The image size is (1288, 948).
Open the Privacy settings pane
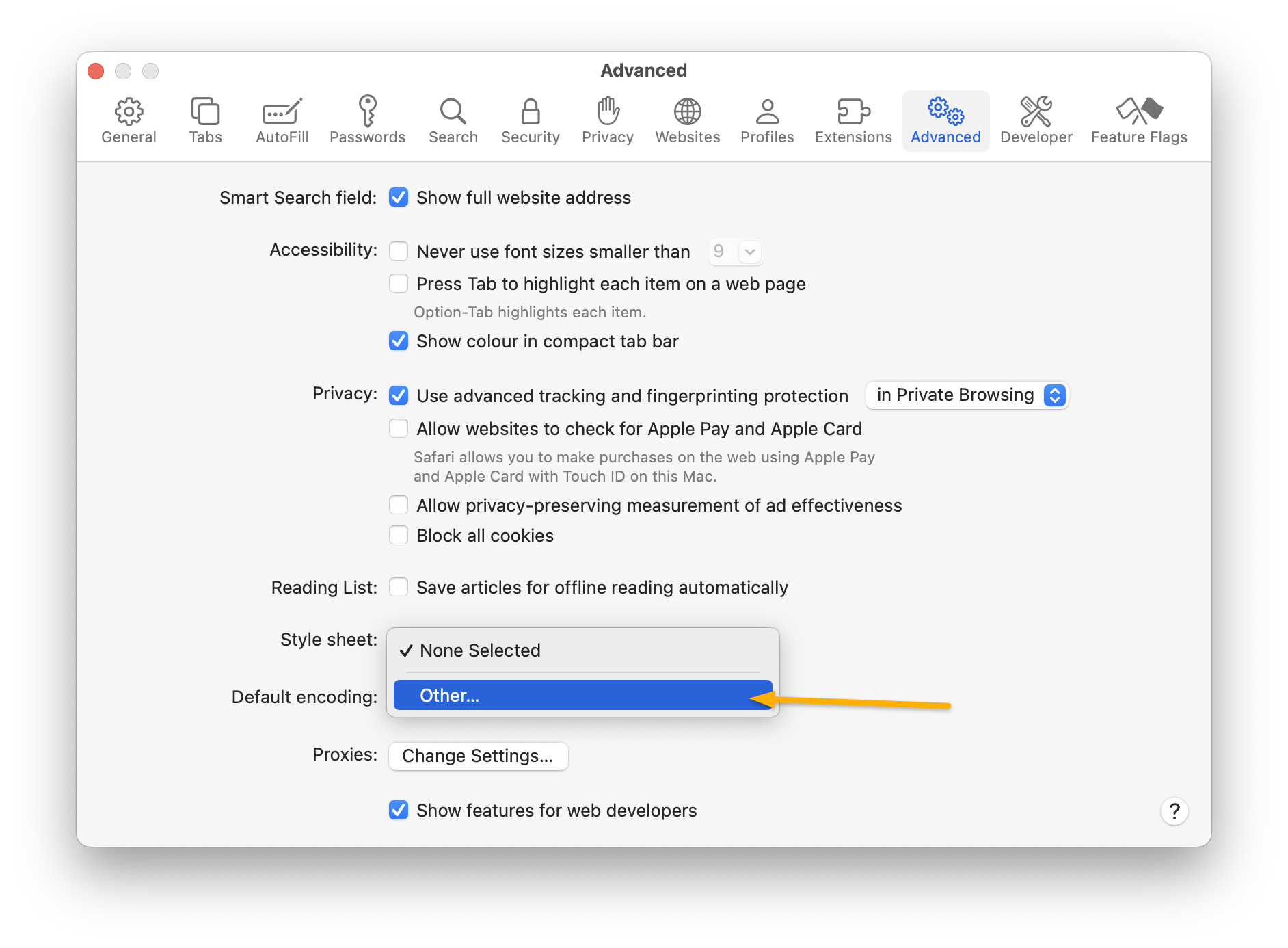click(x=607, y=121)
